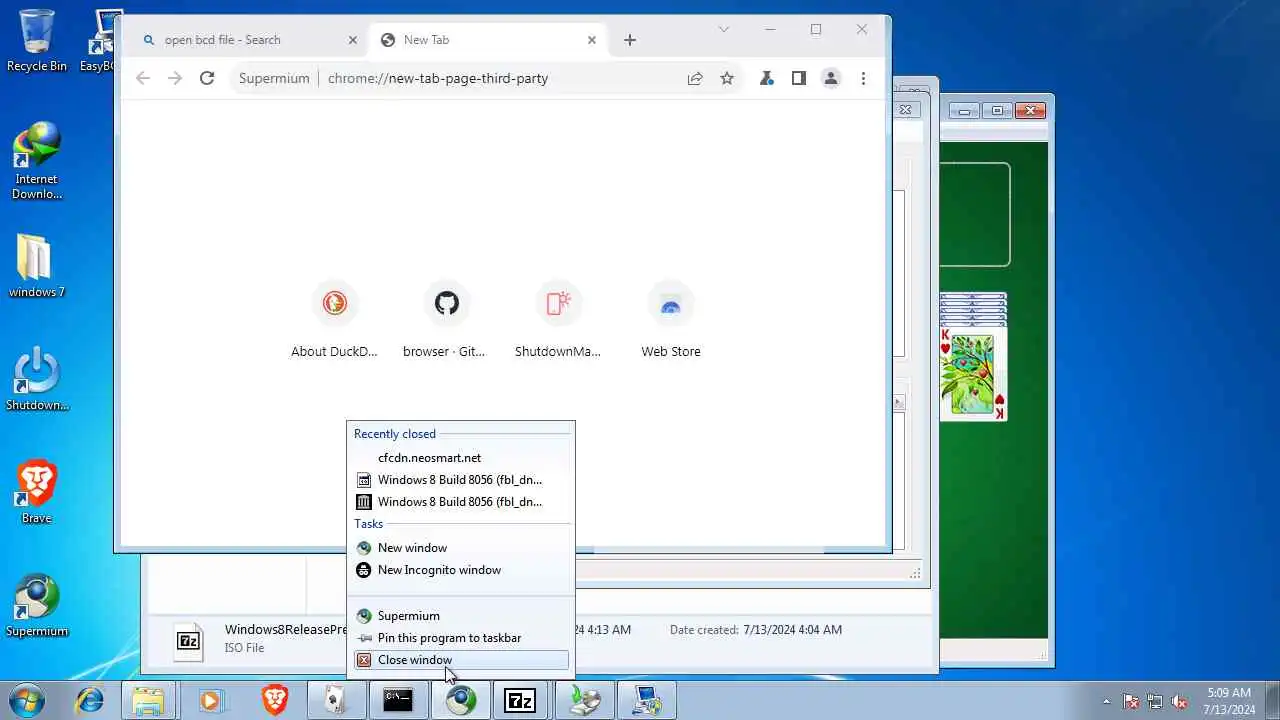The width and height of the screenshot is (1280, 720).
Task: Click the empty card slot in Solitaire
Action: [975, 214]
